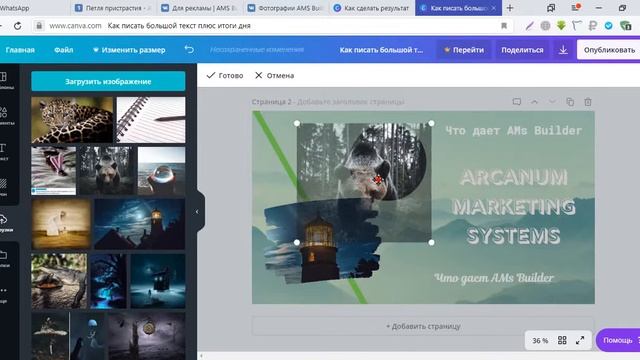Screen dimensions: 640x360
Task: Open the Background sidebar panel
Action: pos(4,187)
